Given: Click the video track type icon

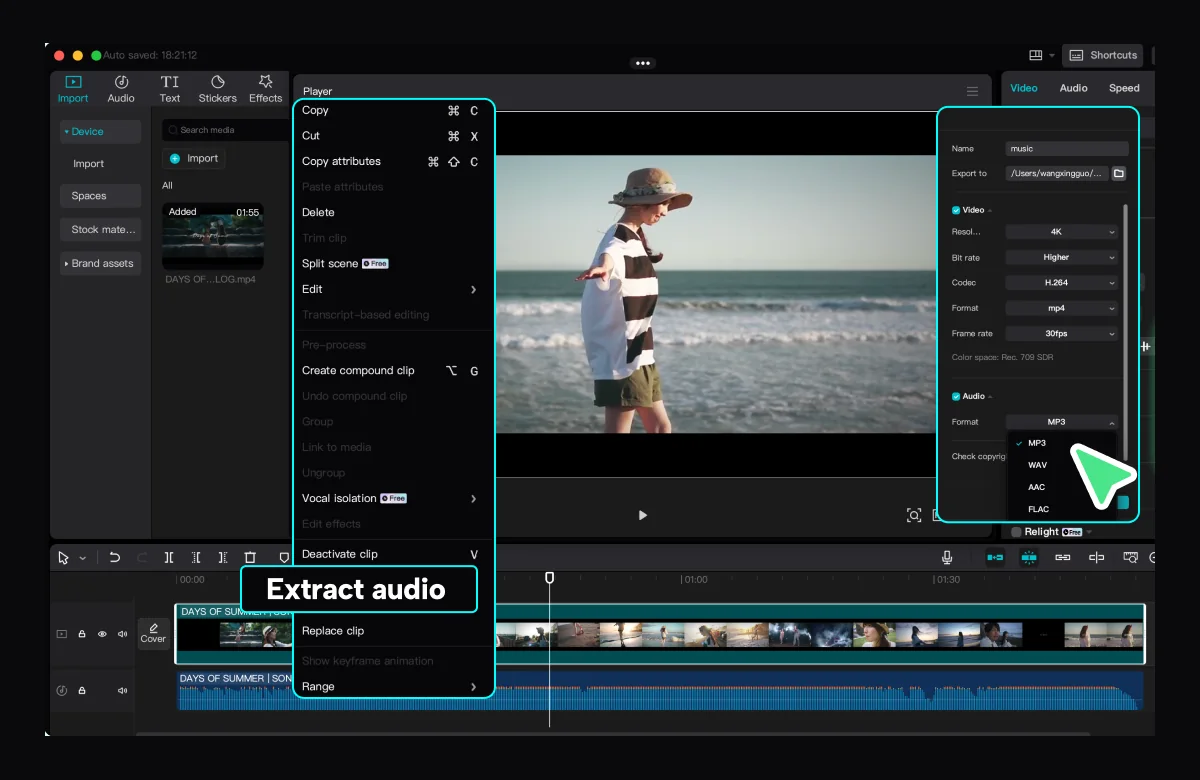Looking at the screenshot, I should 62,634.
